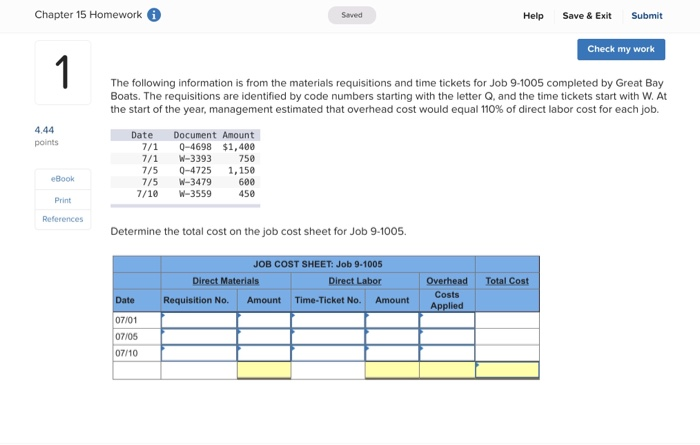Click Save & Exit

[x=587, y=16]
